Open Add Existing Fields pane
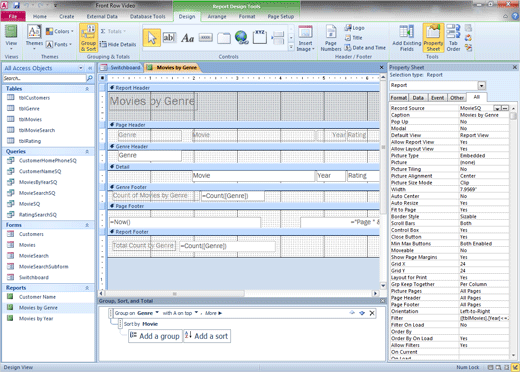520x372 pixels. 407,38
